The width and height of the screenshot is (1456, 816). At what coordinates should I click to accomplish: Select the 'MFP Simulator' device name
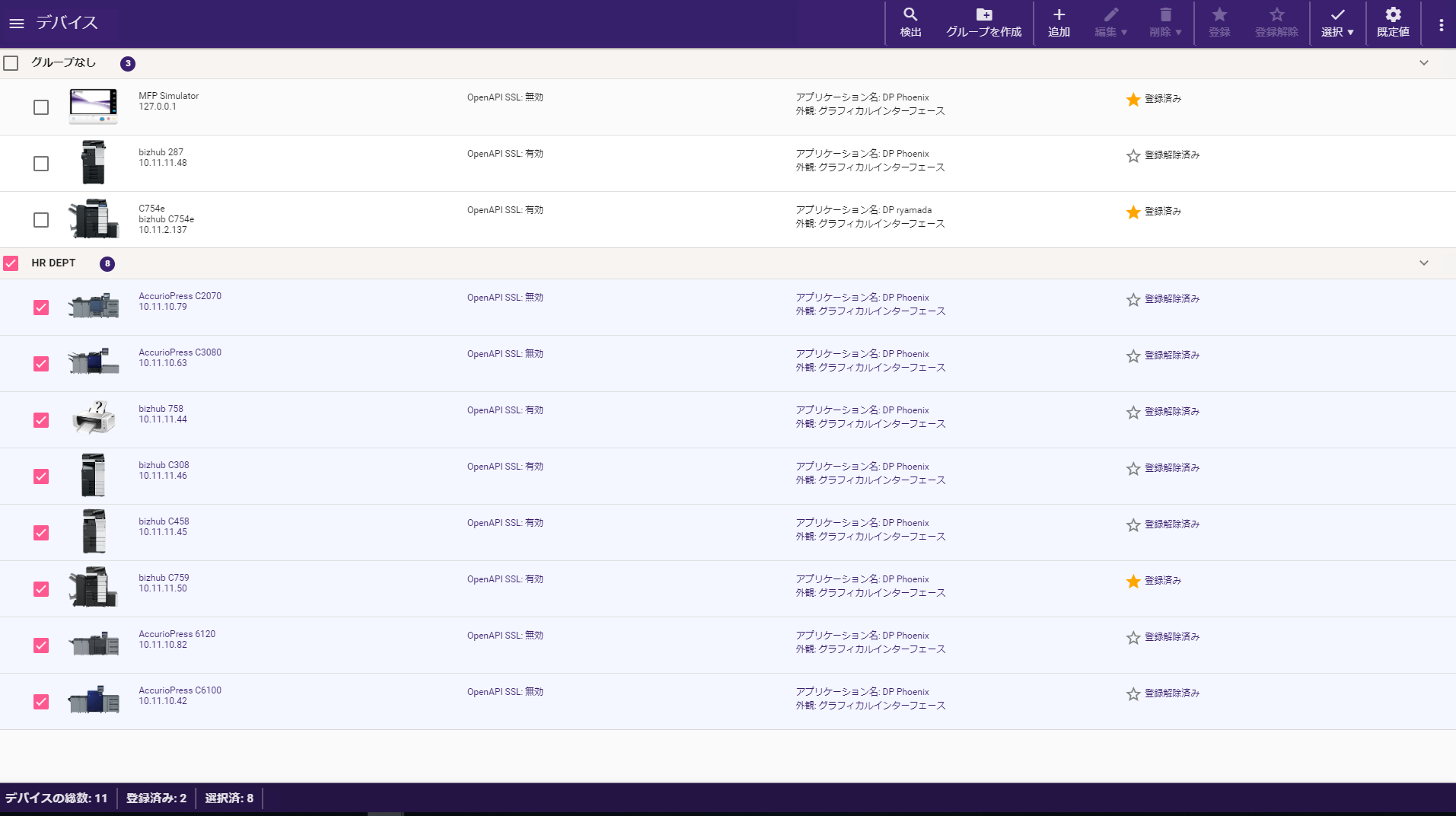pos(168,96)
